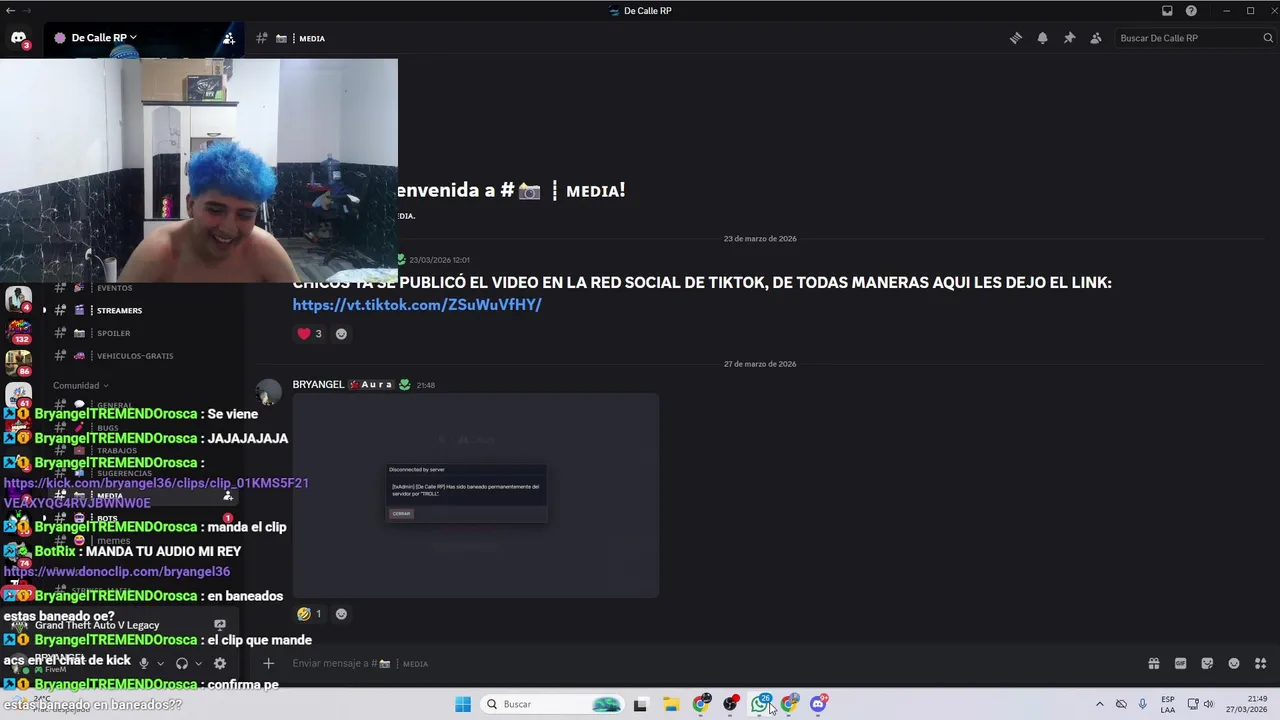The height and width of the screenshot is (720, 1280).
Task: Open volume control in system tray
Action: point(1209,704)
